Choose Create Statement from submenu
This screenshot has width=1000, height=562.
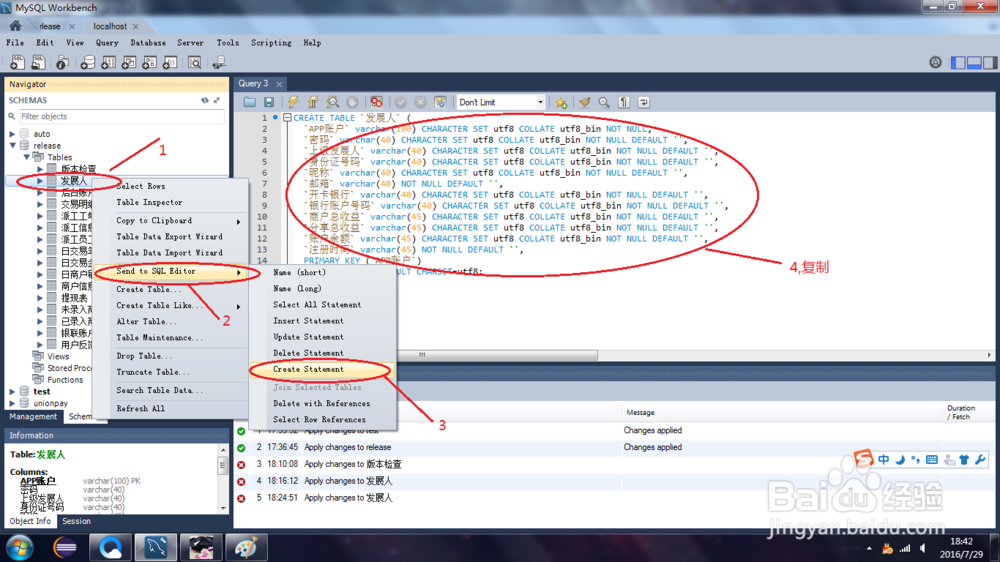click(x=321, y=369)
